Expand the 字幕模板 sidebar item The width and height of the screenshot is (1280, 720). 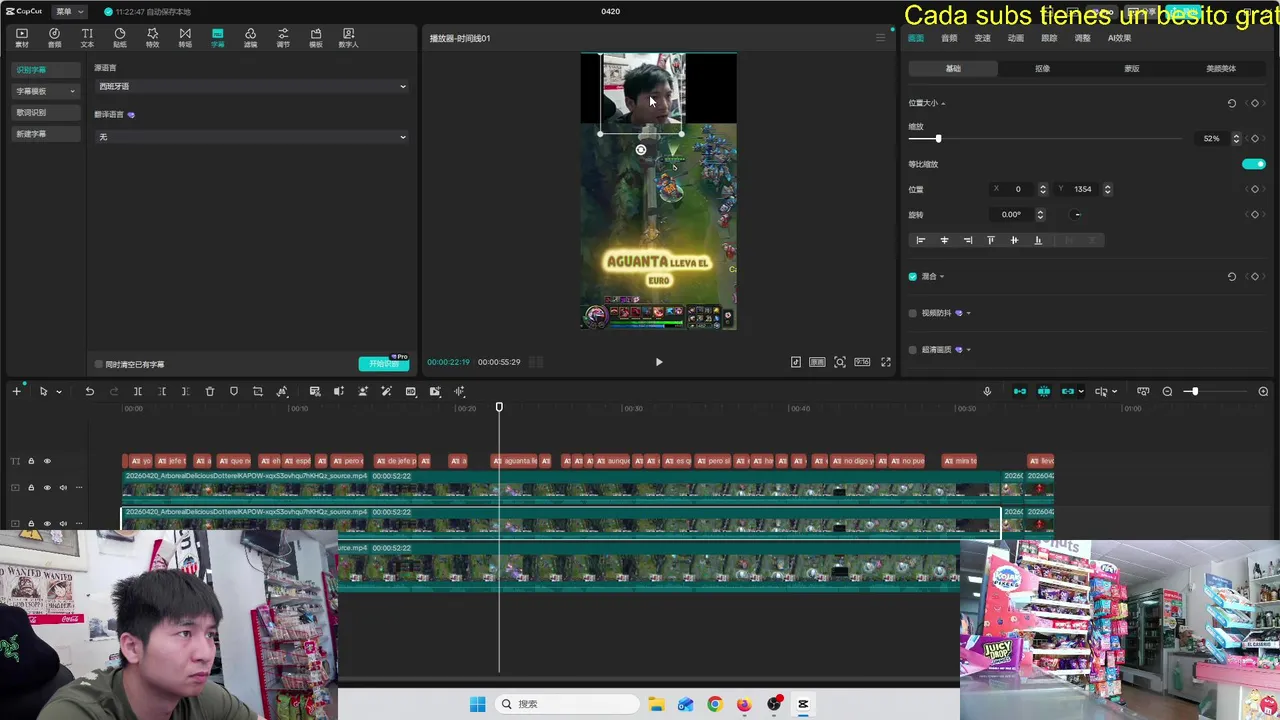[45, 91]
